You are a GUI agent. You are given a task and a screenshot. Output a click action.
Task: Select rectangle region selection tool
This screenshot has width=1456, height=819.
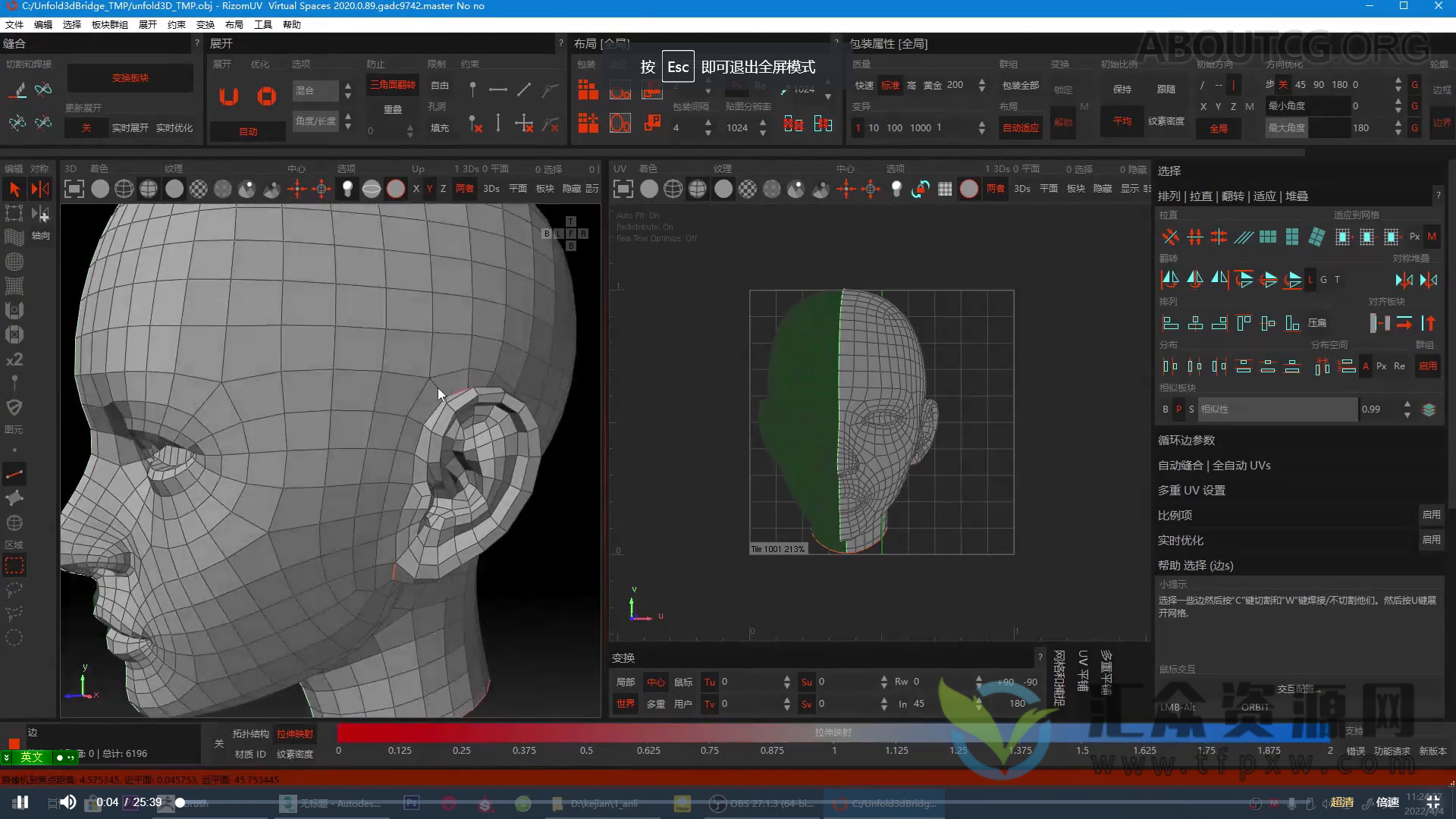click(x=14, y=566)
